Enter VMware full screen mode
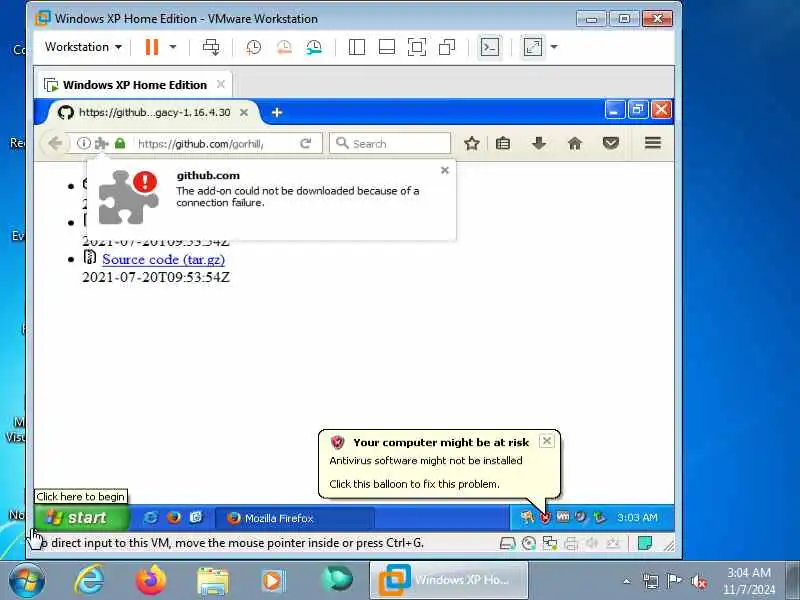 click(x=417, y=47)
